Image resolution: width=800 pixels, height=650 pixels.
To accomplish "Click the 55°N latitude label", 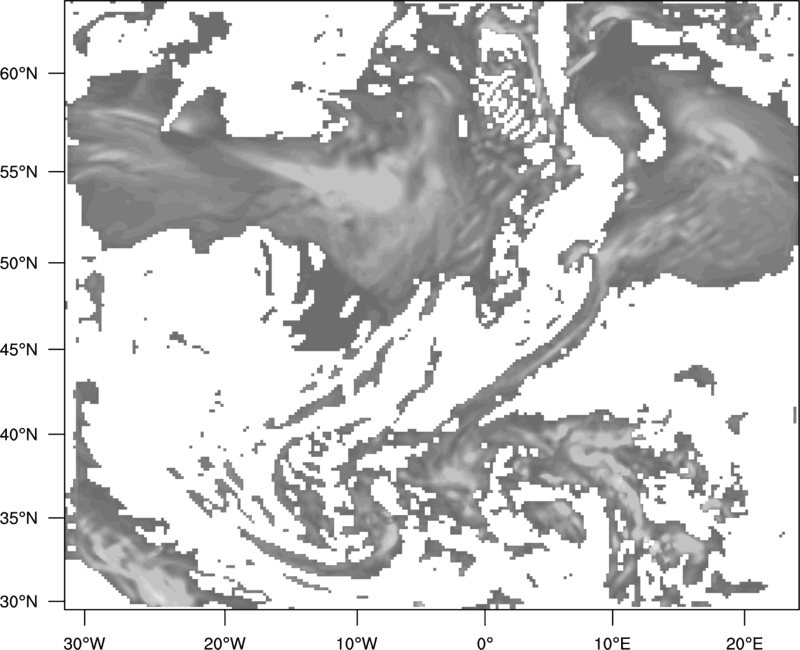I will (x=19, y=172).
